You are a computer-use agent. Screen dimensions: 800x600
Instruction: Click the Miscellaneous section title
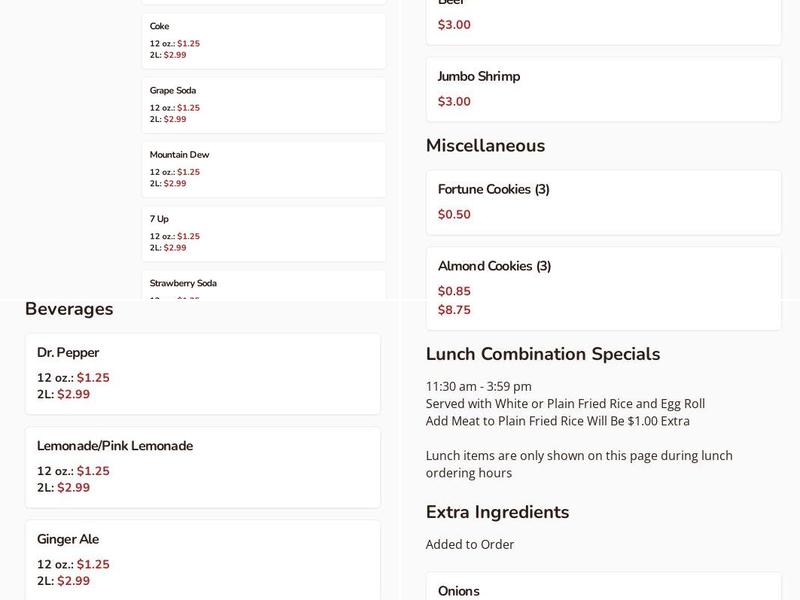coord(488,145)
